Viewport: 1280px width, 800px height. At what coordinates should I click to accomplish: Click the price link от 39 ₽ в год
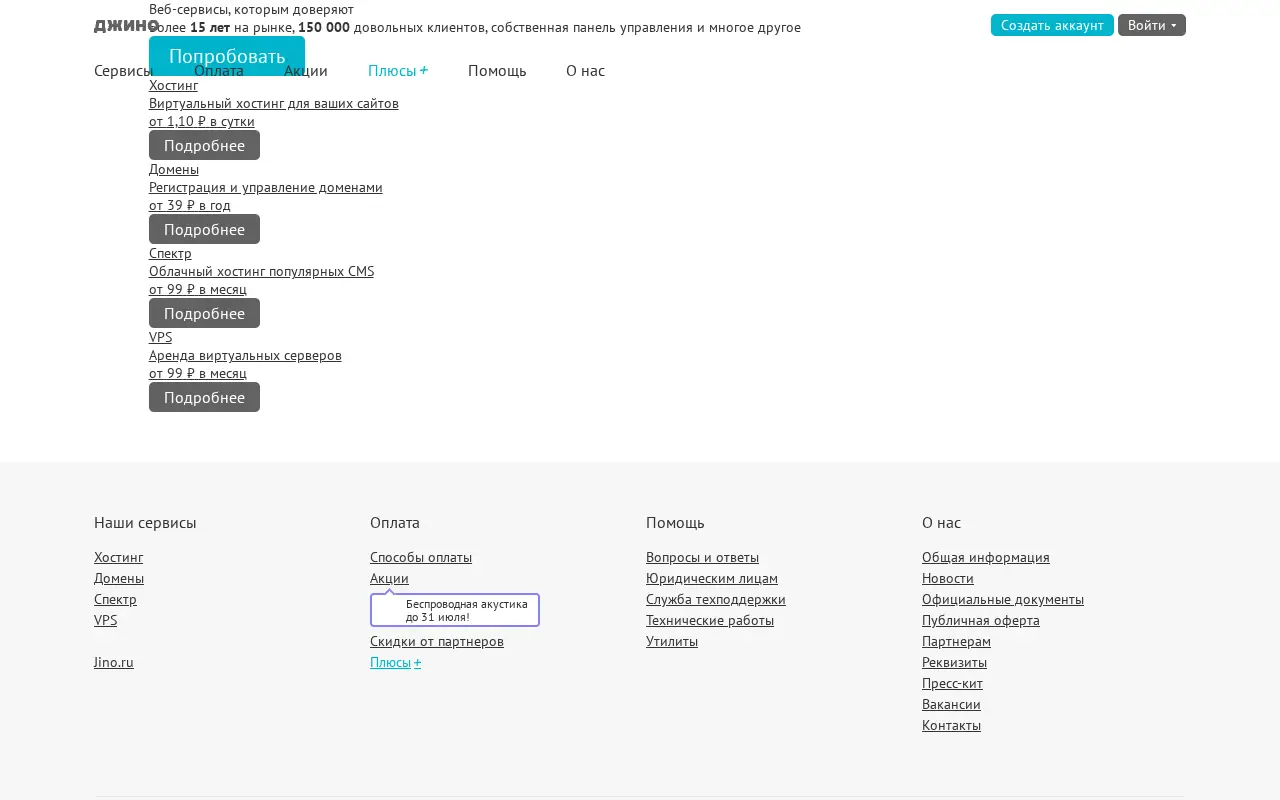point(190,205)
